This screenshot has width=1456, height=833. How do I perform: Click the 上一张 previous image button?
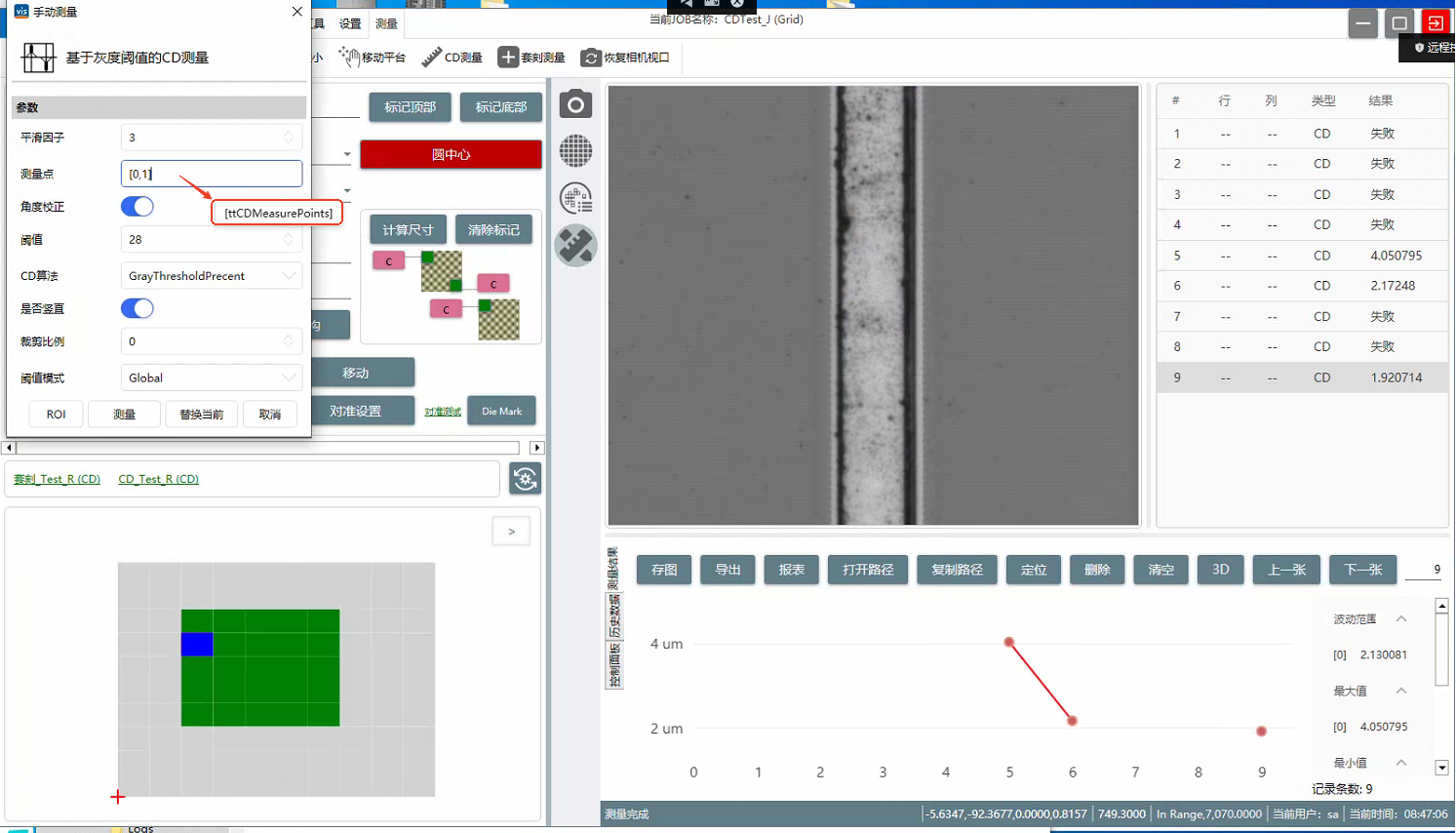(x=1286, y=570)
